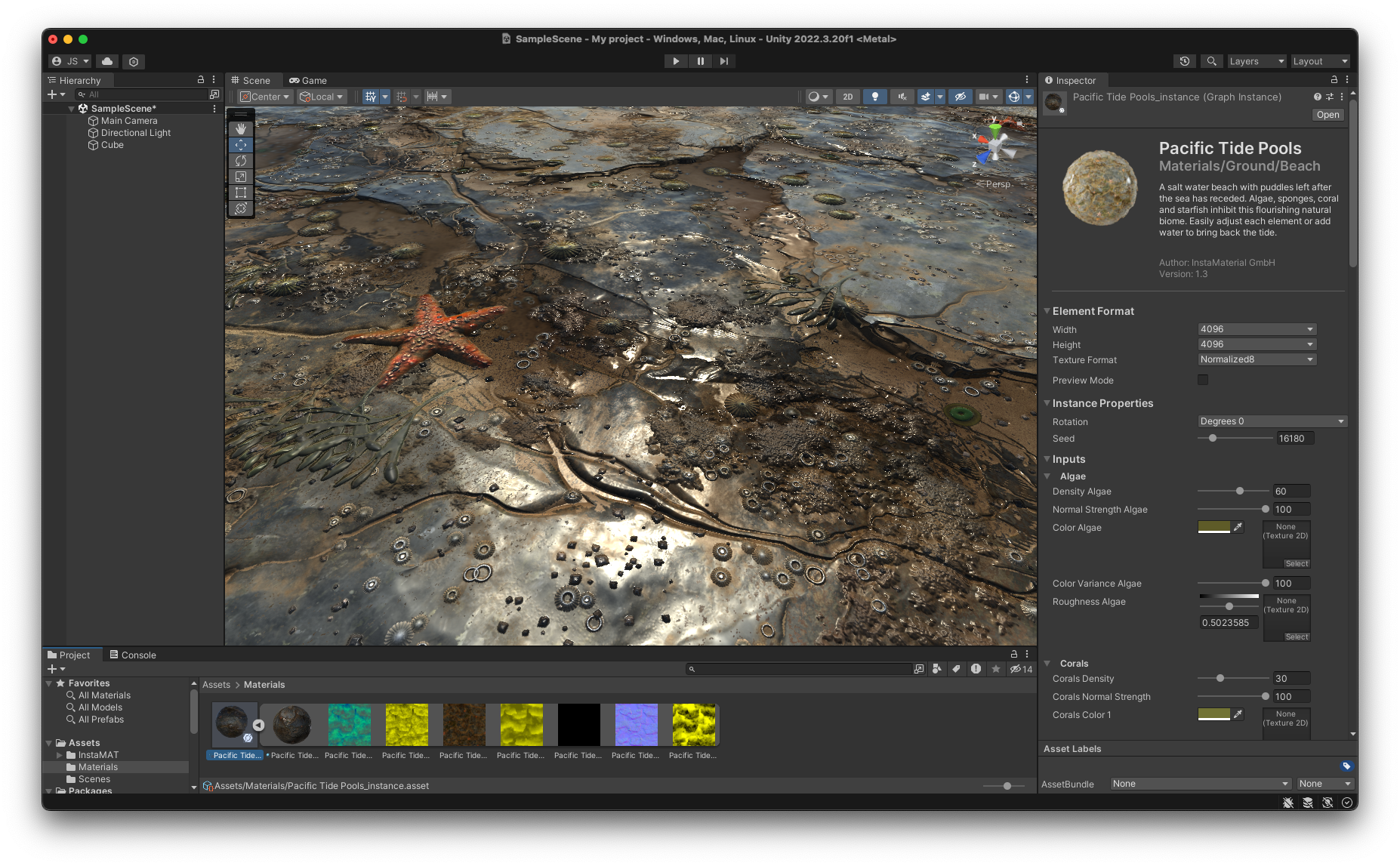Open Inspector help question-mark icon

click(x=1318, y=97)
